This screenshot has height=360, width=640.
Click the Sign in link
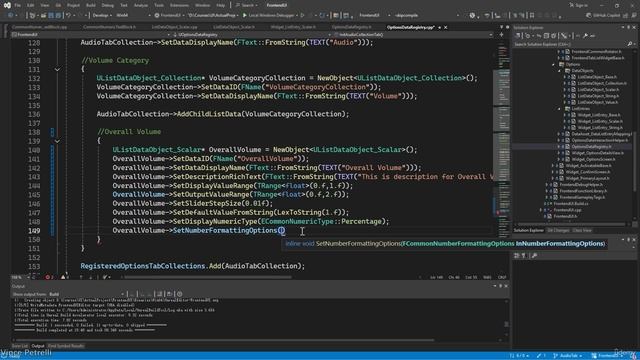pyautogui.click(x=578, y=5)
